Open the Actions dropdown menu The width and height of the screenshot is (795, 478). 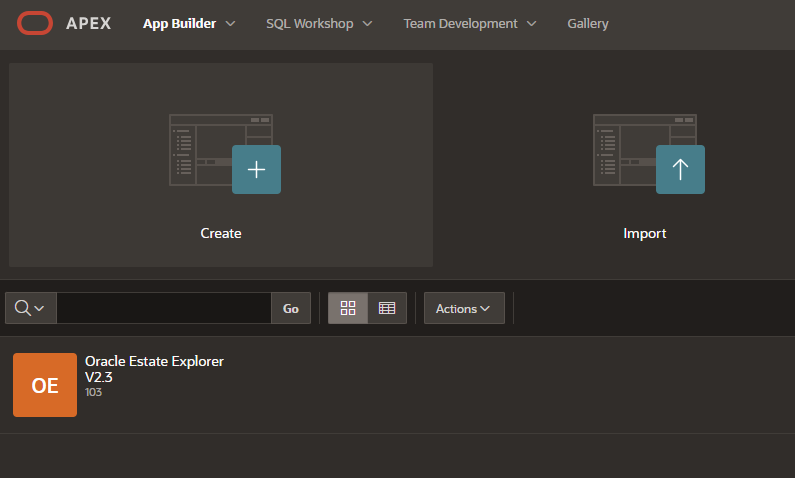[x=464, y=308]
